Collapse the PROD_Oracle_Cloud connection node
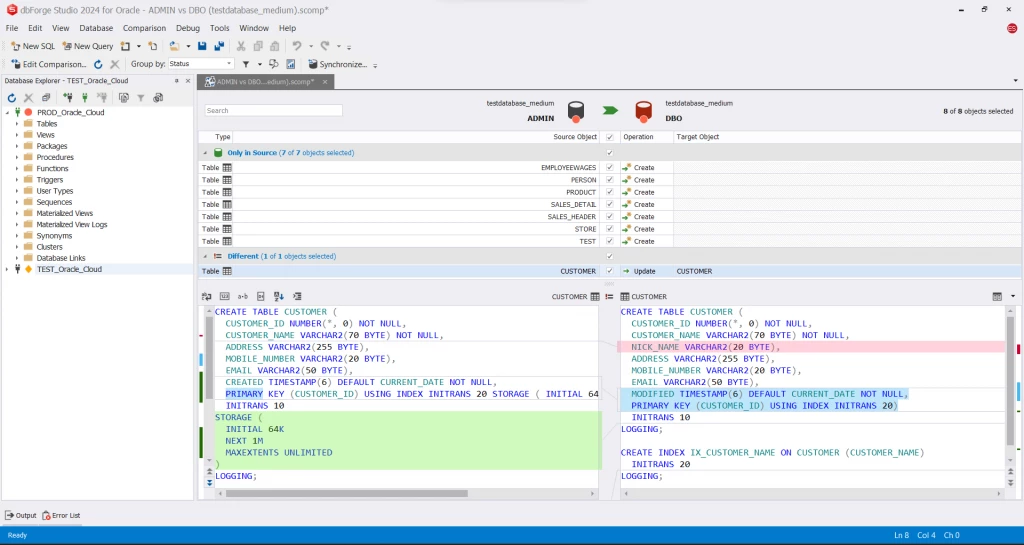This screenshot has width=1024, height=545. coord(7,112)
